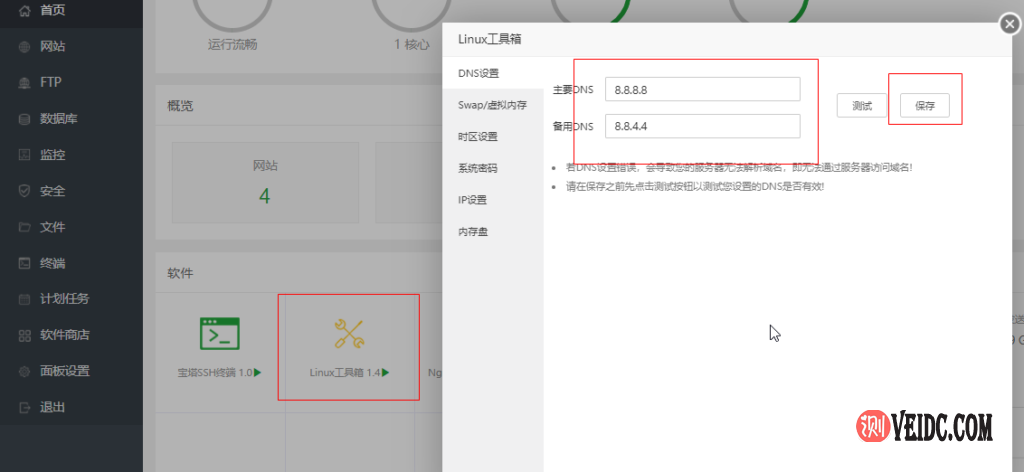Click the 网站 count 4 link
The width and height of the screenshot is (1024, 472).
[x=264, y=195]
